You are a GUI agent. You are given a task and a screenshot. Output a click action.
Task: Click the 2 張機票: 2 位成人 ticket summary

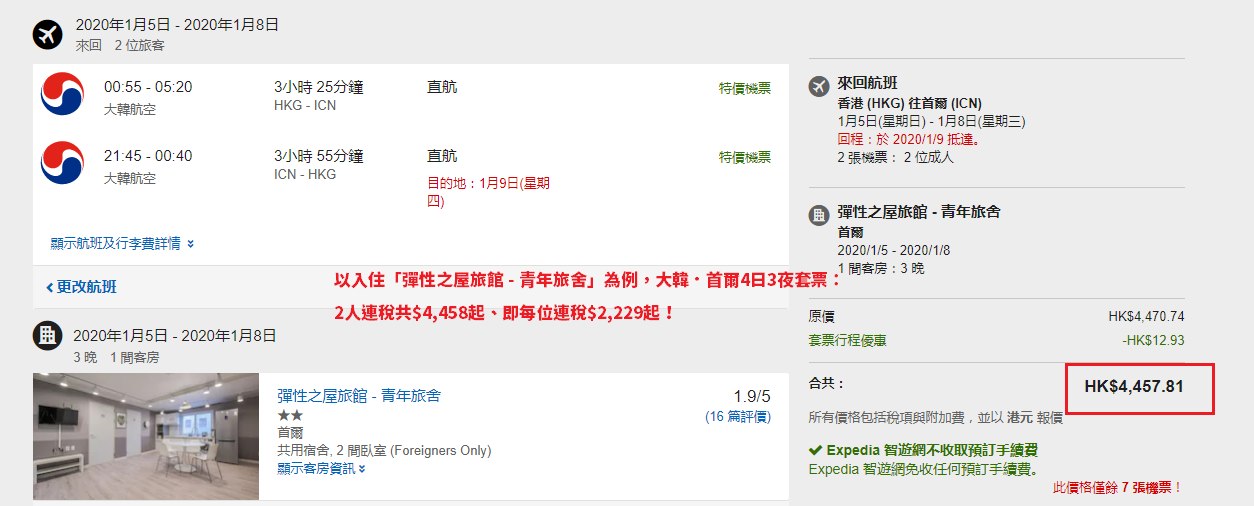pos(896,157)
